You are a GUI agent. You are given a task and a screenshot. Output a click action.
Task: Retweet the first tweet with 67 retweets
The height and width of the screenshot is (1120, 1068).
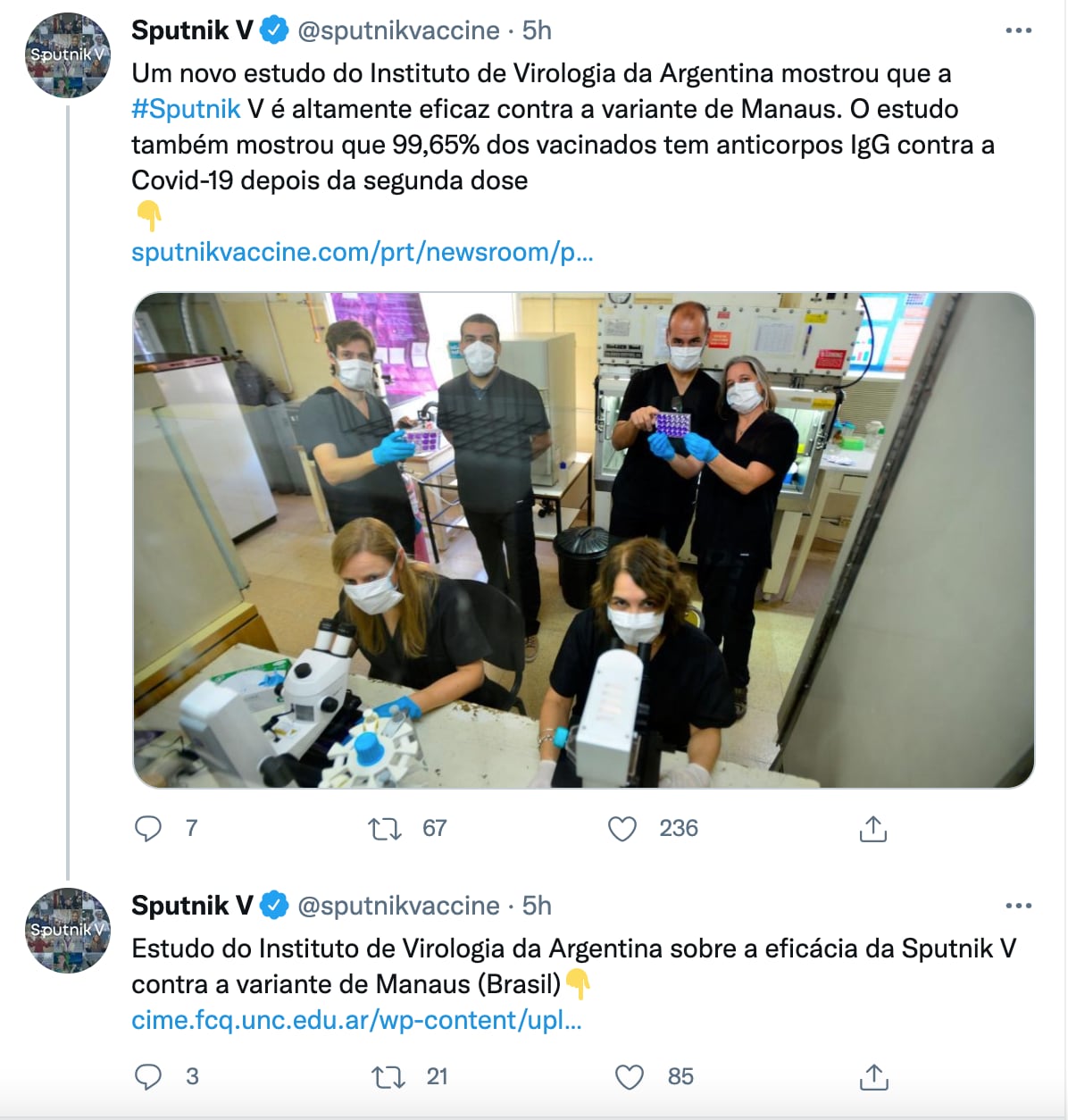(x=386, y=829)
